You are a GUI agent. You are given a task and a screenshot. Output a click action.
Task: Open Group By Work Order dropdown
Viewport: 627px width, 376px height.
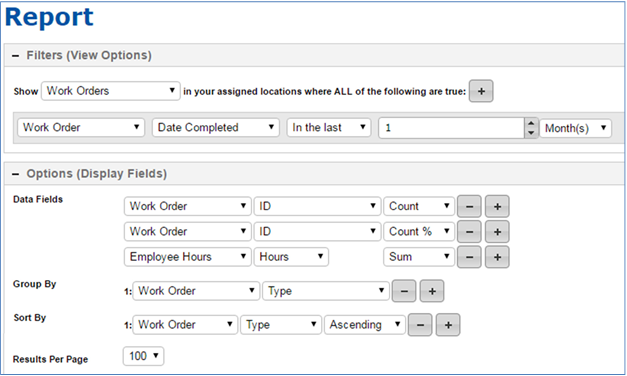click(x=196, y=291)
